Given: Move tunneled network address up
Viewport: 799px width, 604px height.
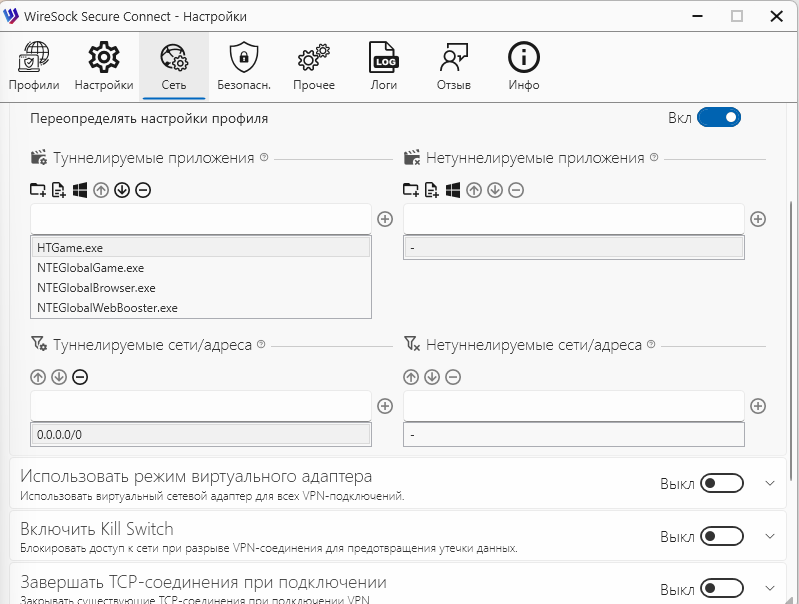Looking at the screenshot, I should click(x=38, y=377).
